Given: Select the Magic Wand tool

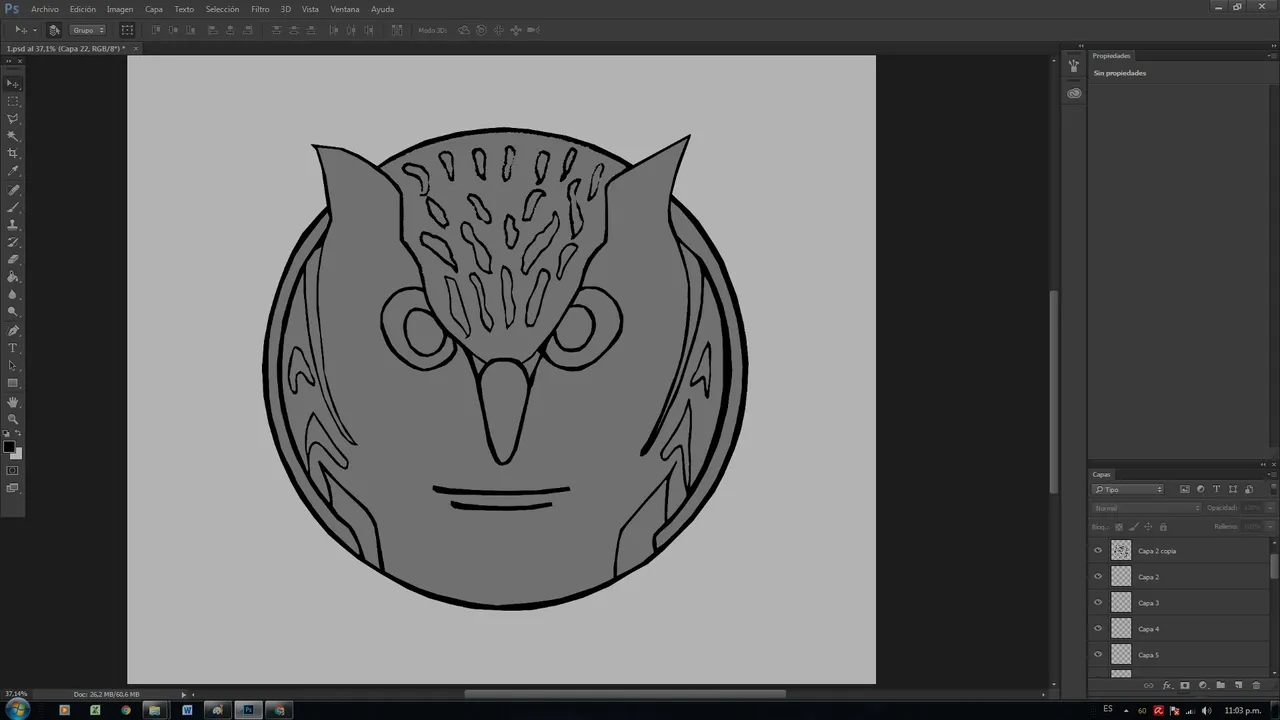Looking at the screenshot, I should 13,136.
